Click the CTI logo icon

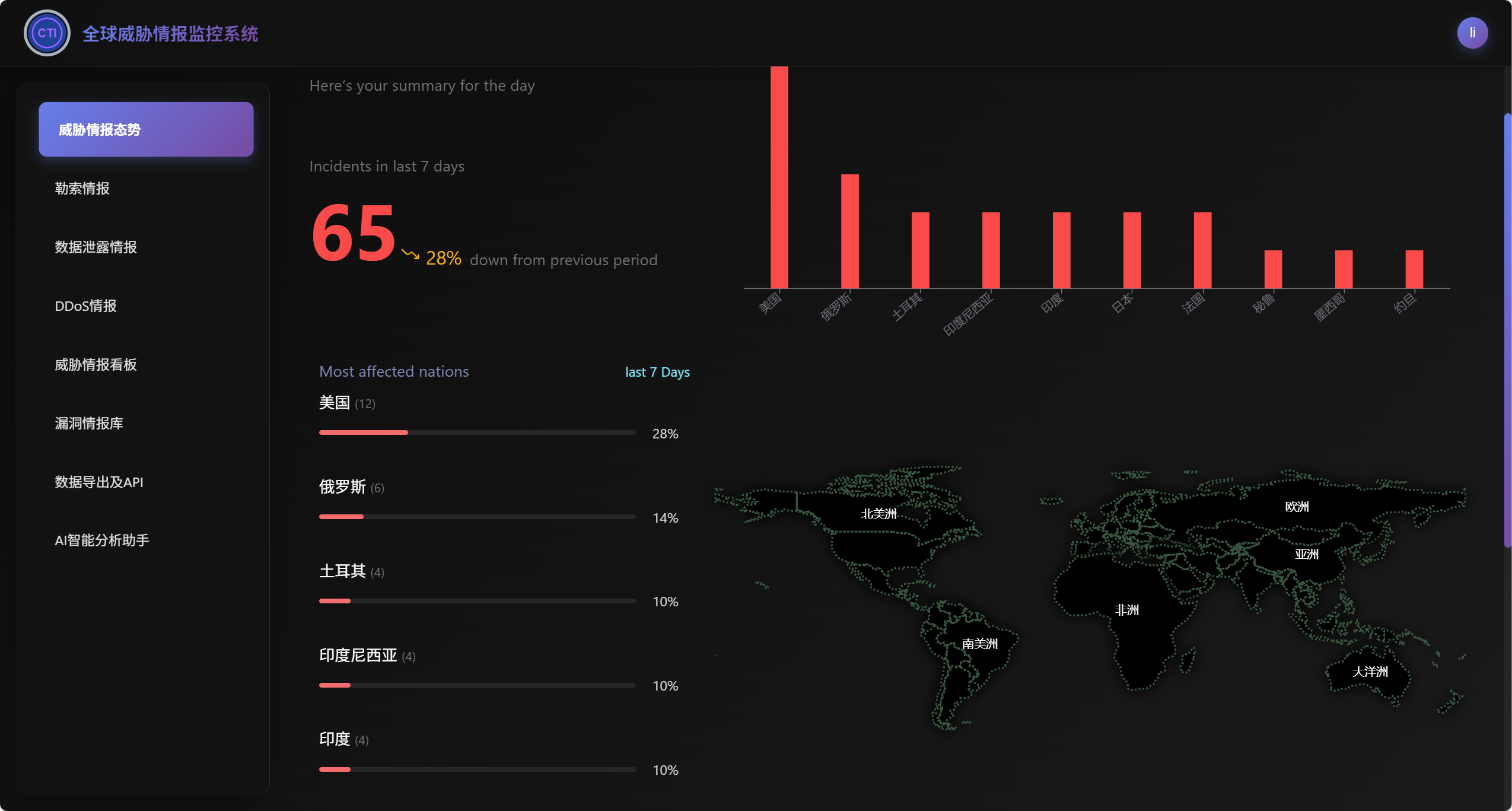(47, 33)
